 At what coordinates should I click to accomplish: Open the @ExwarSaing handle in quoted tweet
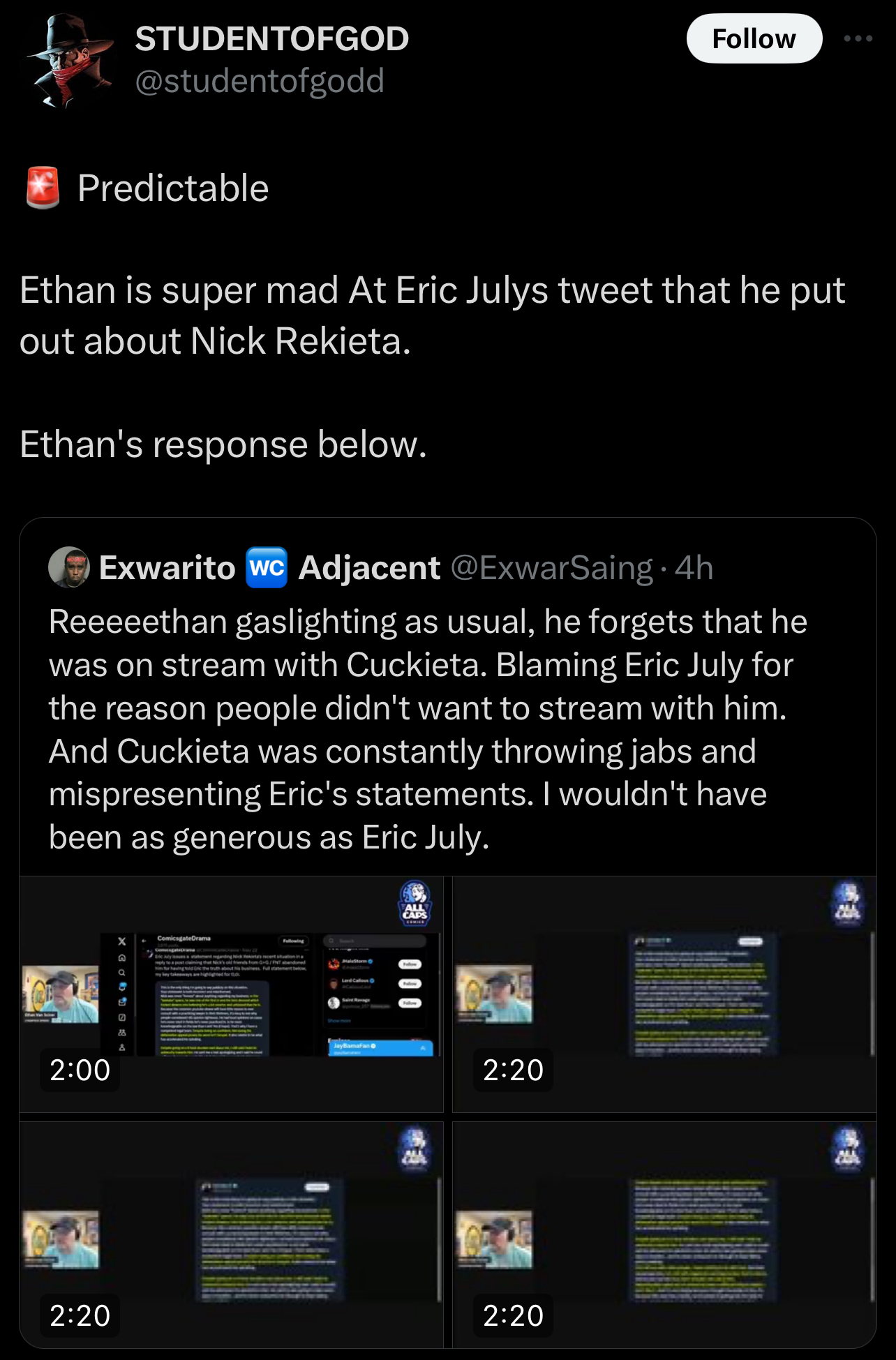pos(552,568)
